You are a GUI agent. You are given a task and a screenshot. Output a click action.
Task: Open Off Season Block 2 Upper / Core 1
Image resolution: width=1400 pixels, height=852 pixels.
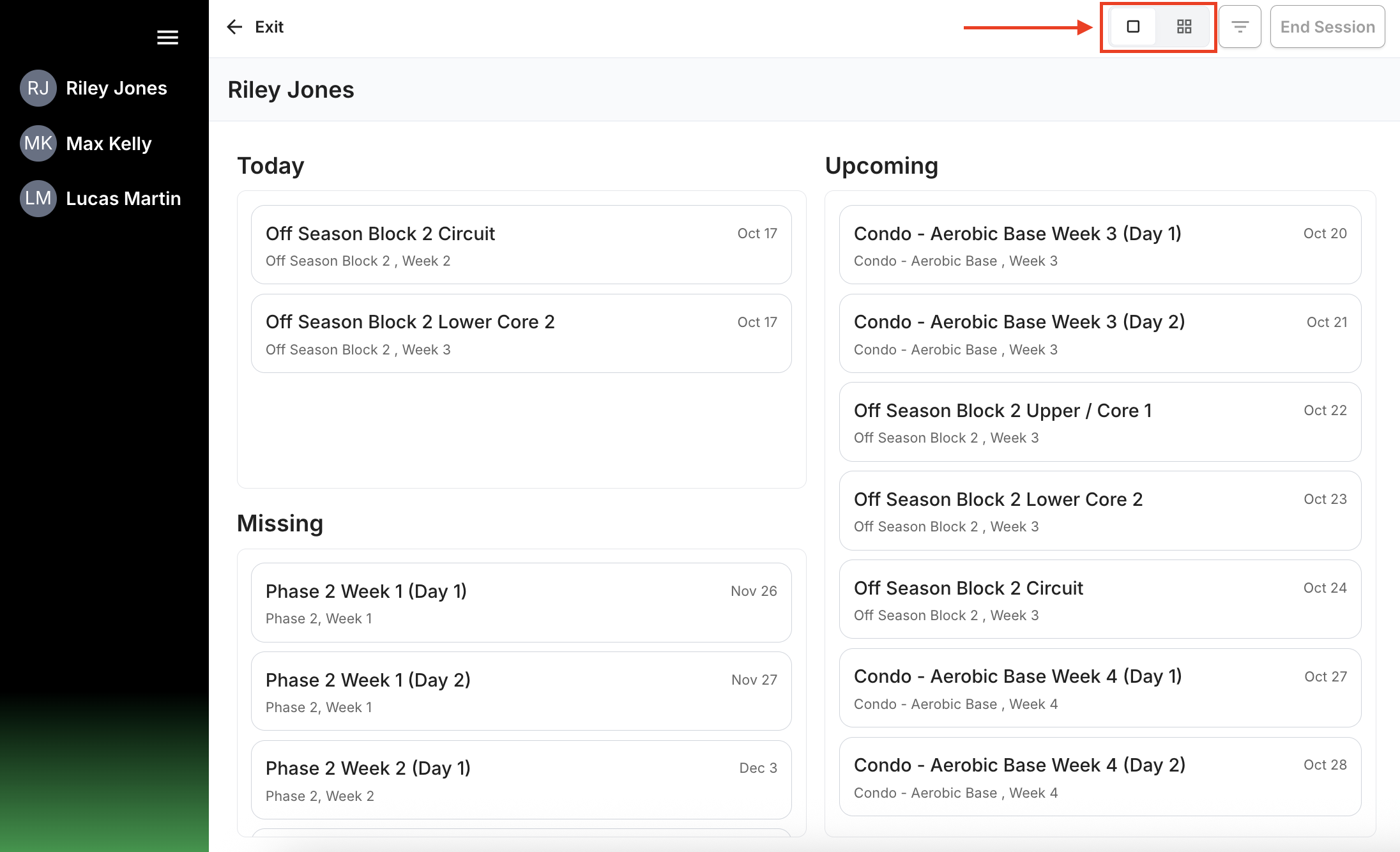tap(1100, 422)
